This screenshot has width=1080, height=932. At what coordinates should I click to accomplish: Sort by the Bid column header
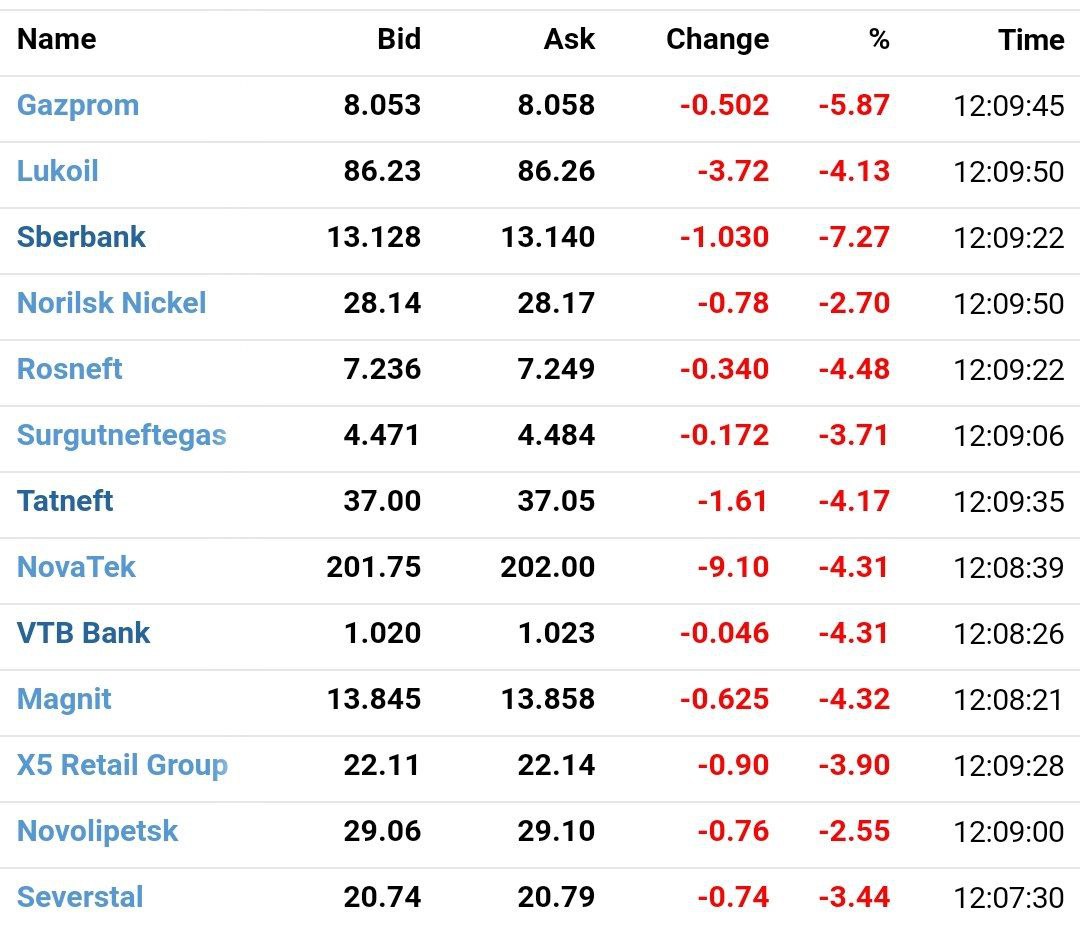click(x=399, y=40)
